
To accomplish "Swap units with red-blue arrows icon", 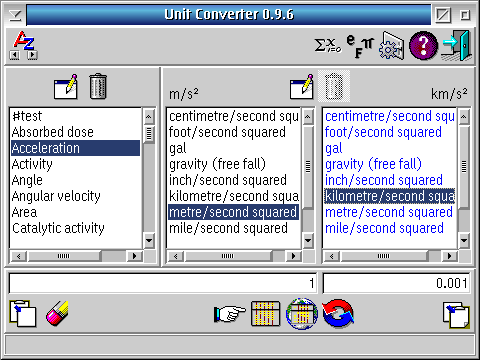I will coord(338,313).
